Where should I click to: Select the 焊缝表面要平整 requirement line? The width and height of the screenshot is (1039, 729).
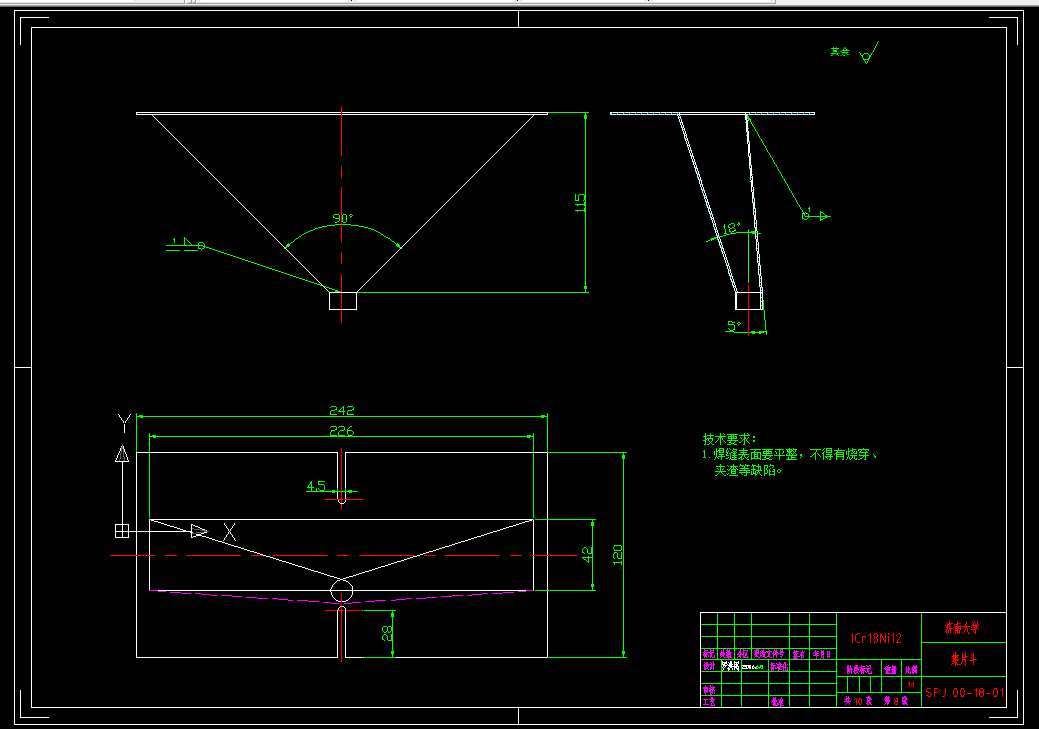tap(790, 455)
